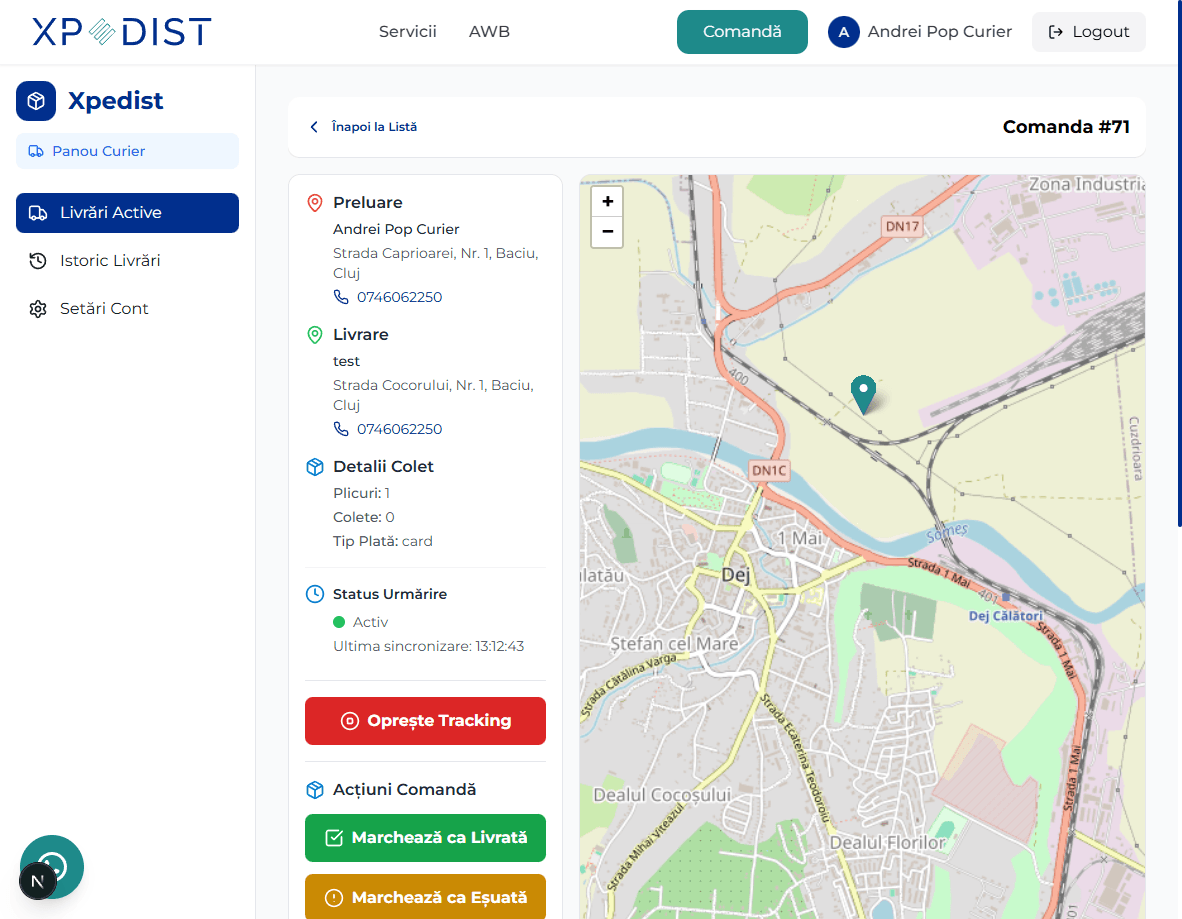Click the Detalii Colet box icon
The height and width of the screenshot is (919, 1182).
coord(315,467)
